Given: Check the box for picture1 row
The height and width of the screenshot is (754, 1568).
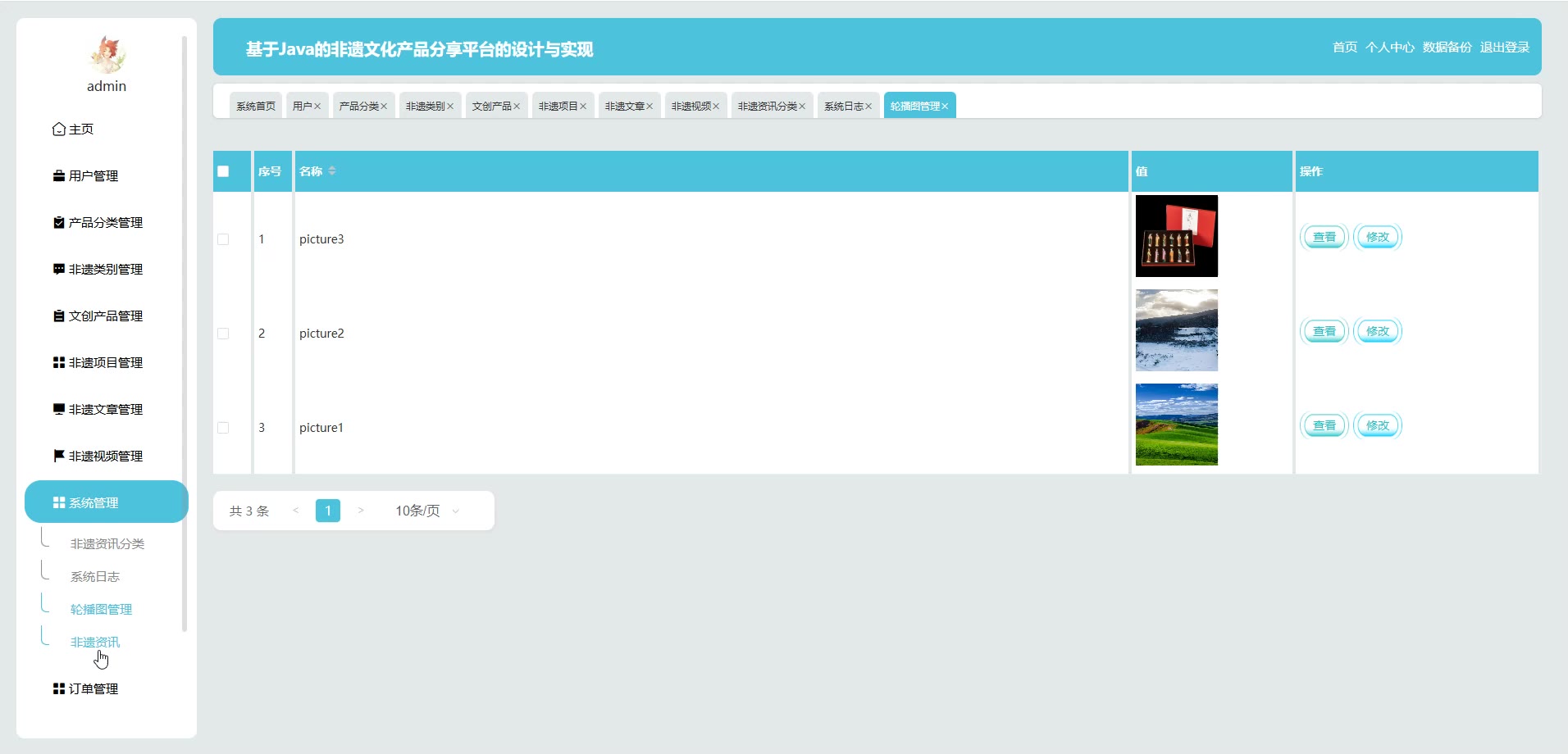Looking at the screenshot, I should click(223, 428).
